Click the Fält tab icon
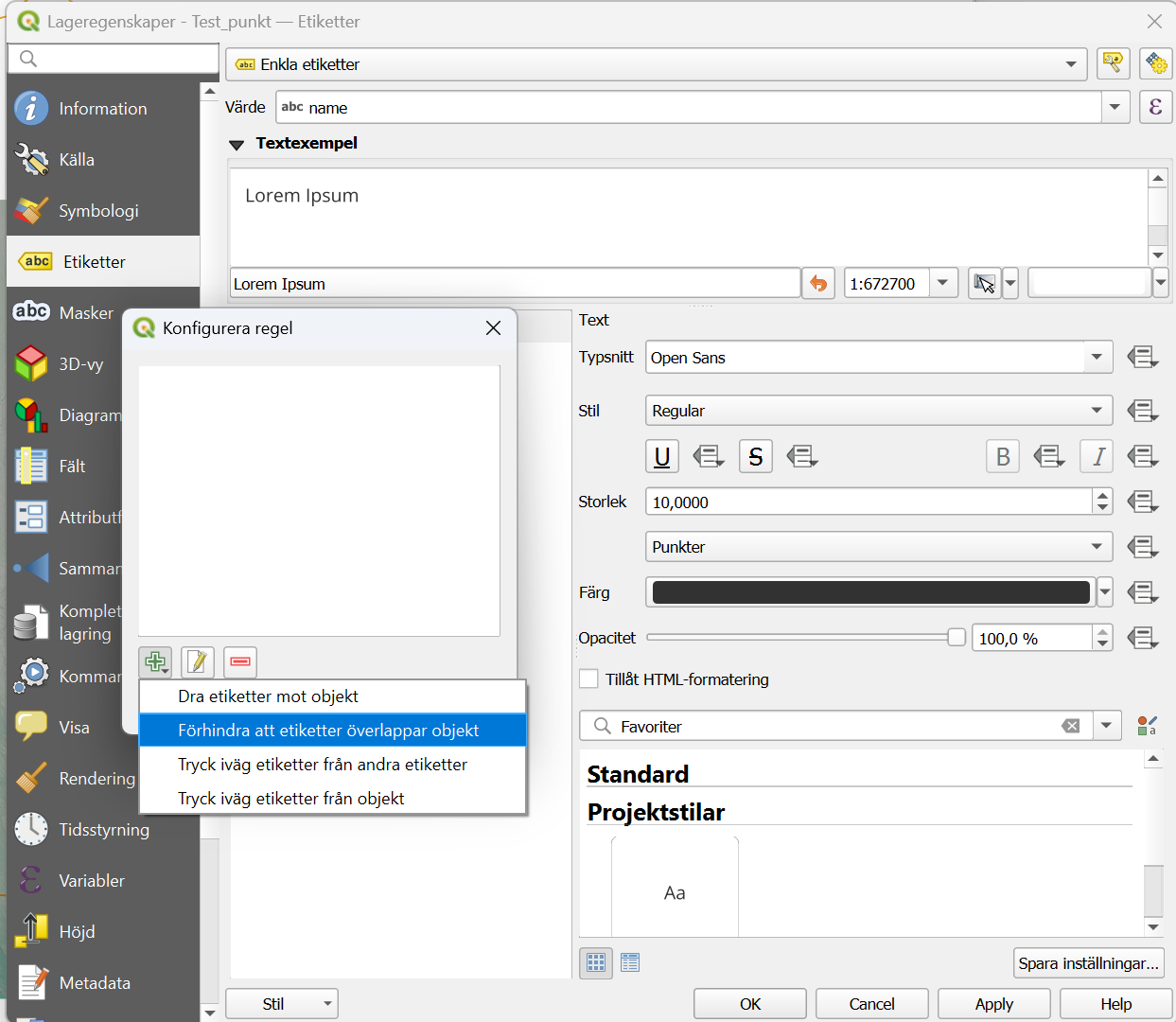The height and width of the screenshot is (1022, 1176). click(31, 467)
